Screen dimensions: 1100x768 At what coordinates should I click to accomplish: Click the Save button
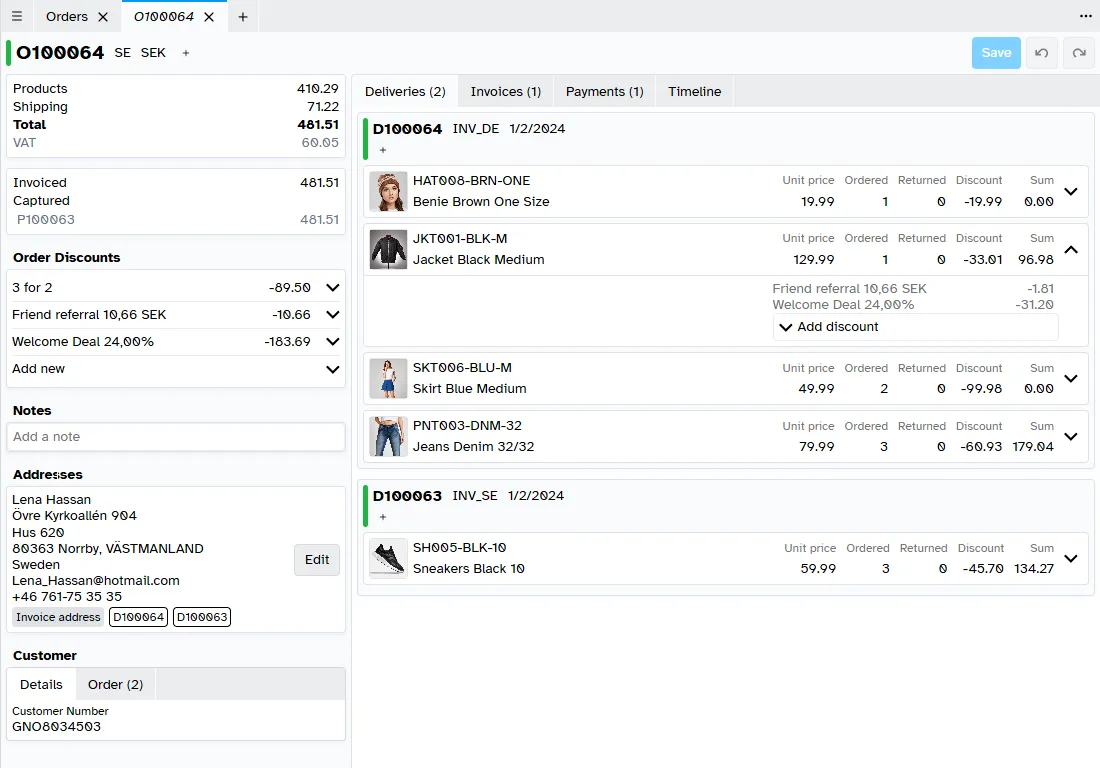click(x=995, y=53)
